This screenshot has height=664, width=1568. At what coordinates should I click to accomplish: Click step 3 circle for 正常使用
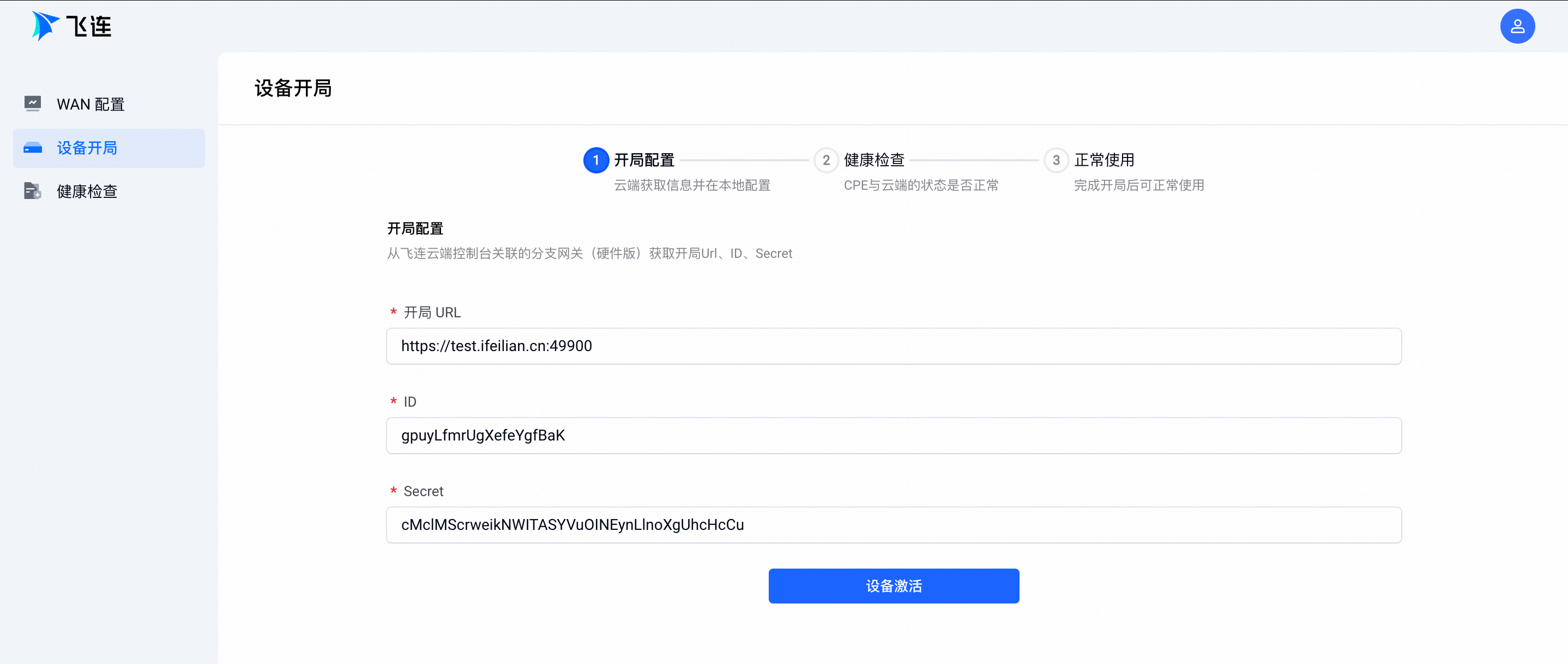pos(1056,160)
